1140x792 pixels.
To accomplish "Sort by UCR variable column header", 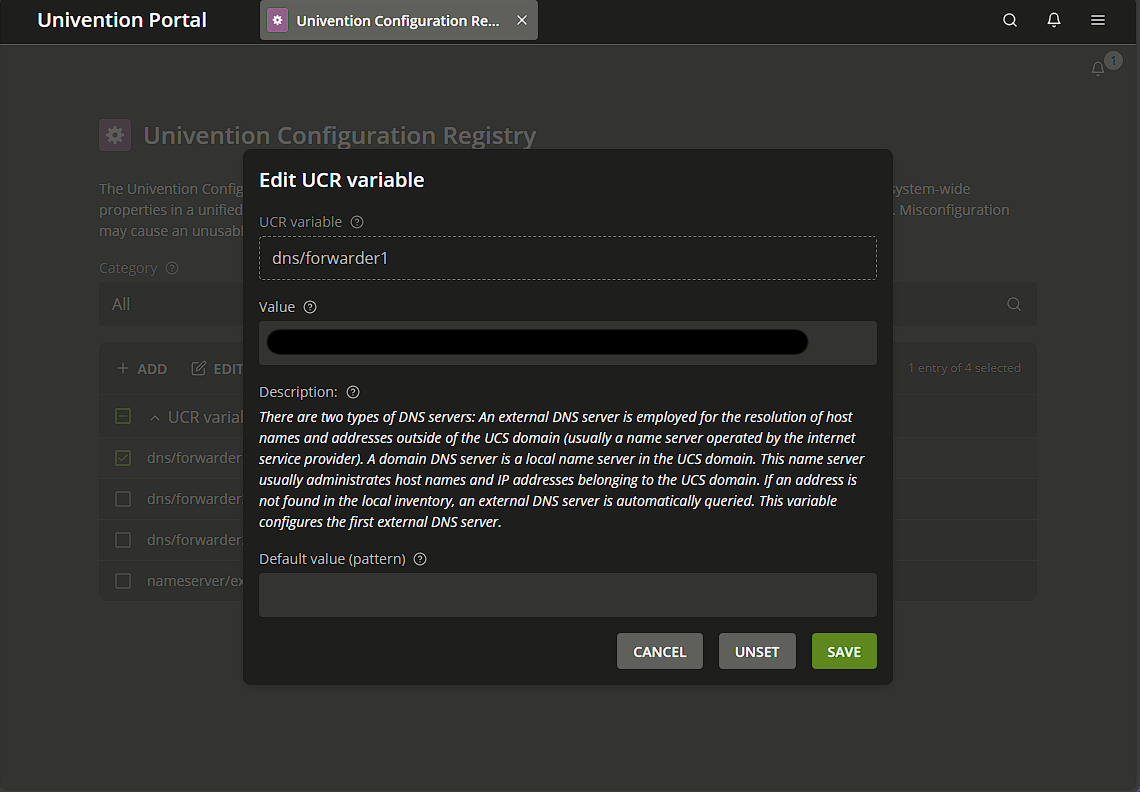I will click(196, 417).
